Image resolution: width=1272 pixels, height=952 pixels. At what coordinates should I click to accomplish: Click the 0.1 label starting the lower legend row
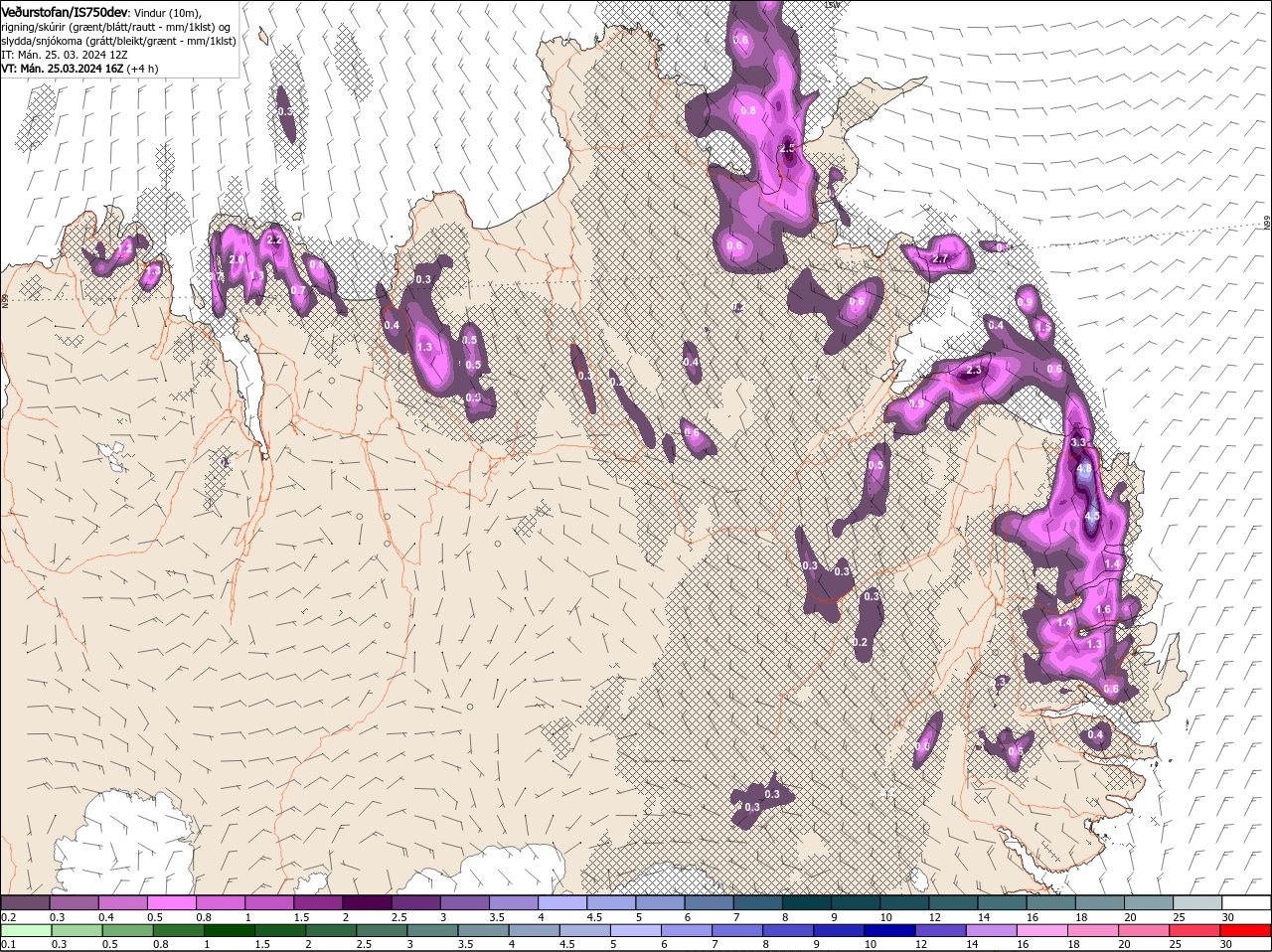(x=8, y=944)
